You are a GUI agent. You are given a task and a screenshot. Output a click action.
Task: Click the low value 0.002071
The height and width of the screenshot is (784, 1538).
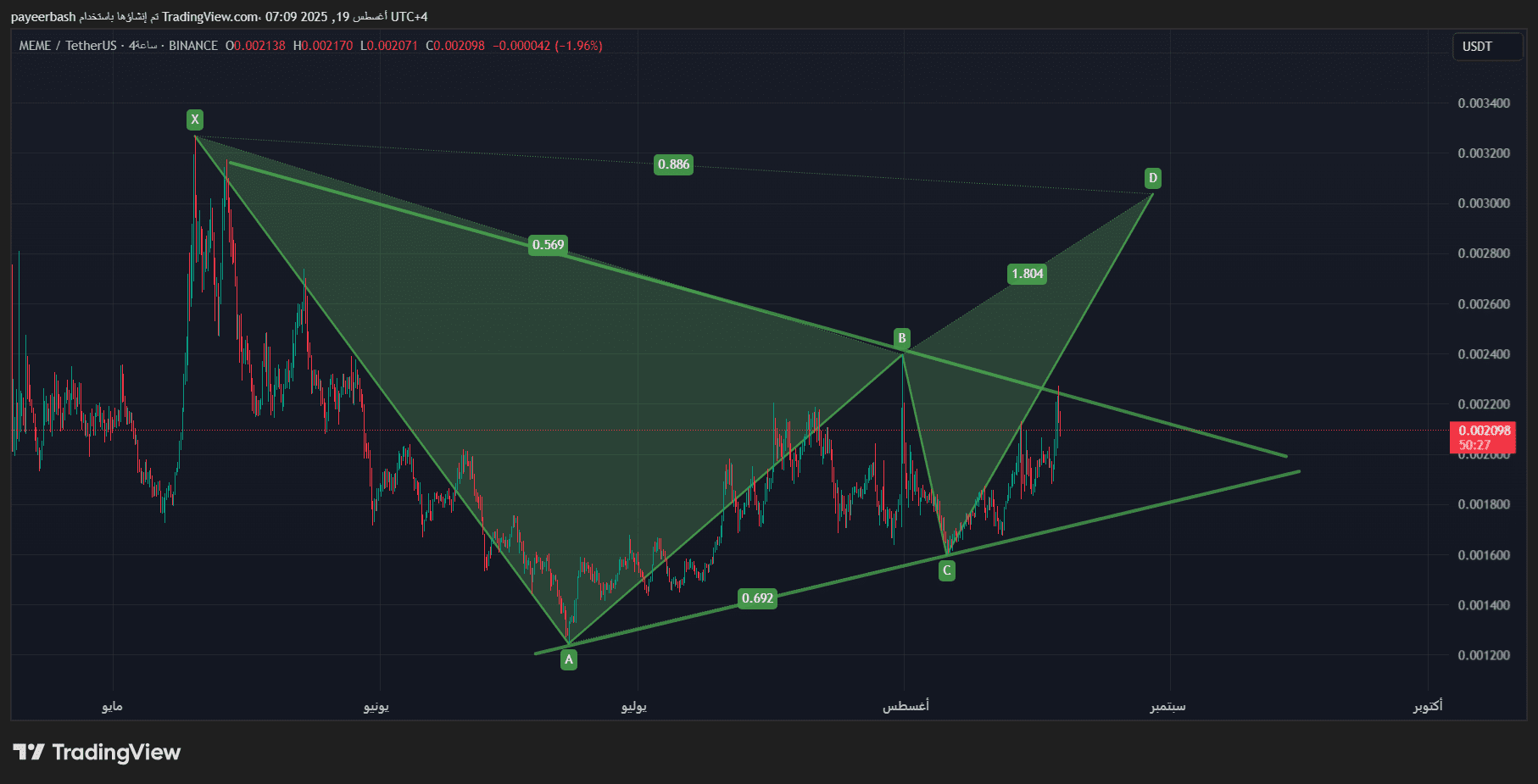tap(393, 46)
